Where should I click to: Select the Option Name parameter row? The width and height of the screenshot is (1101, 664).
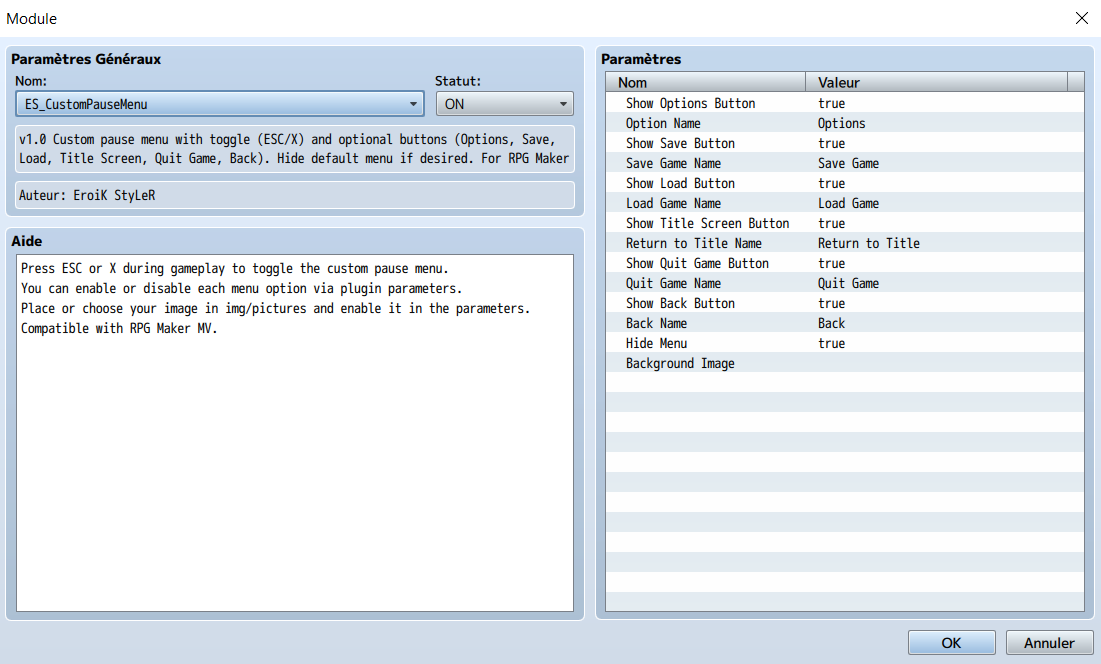coord(845,123)
